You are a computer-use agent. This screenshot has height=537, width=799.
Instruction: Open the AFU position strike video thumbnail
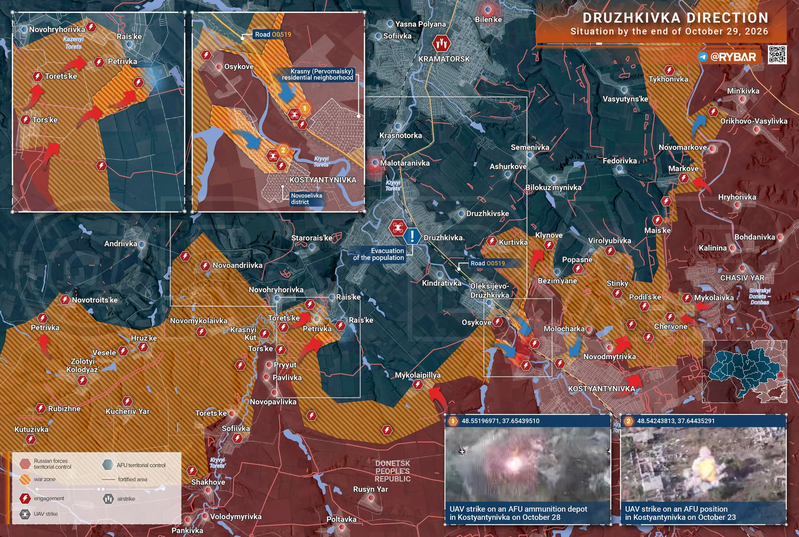(703, 464)
